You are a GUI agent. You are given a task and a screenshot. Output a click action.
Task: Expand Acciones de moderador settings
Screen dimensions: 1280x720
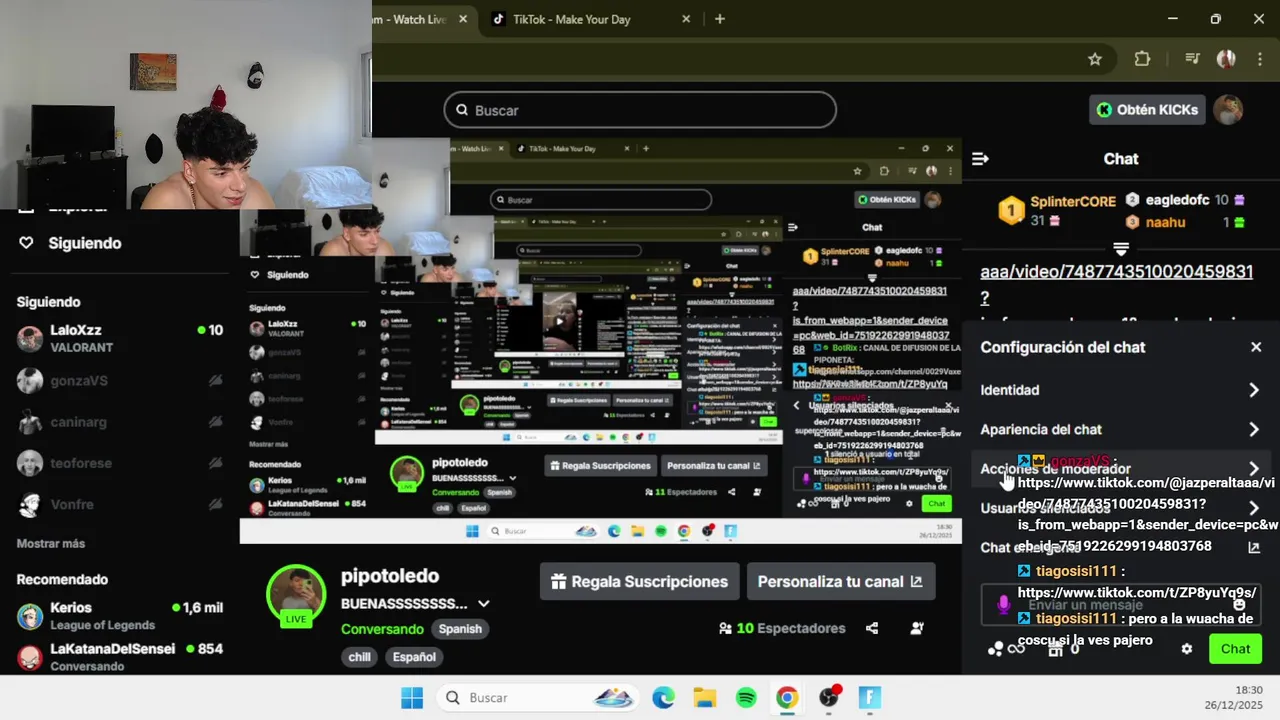[x=1120, y=469]
